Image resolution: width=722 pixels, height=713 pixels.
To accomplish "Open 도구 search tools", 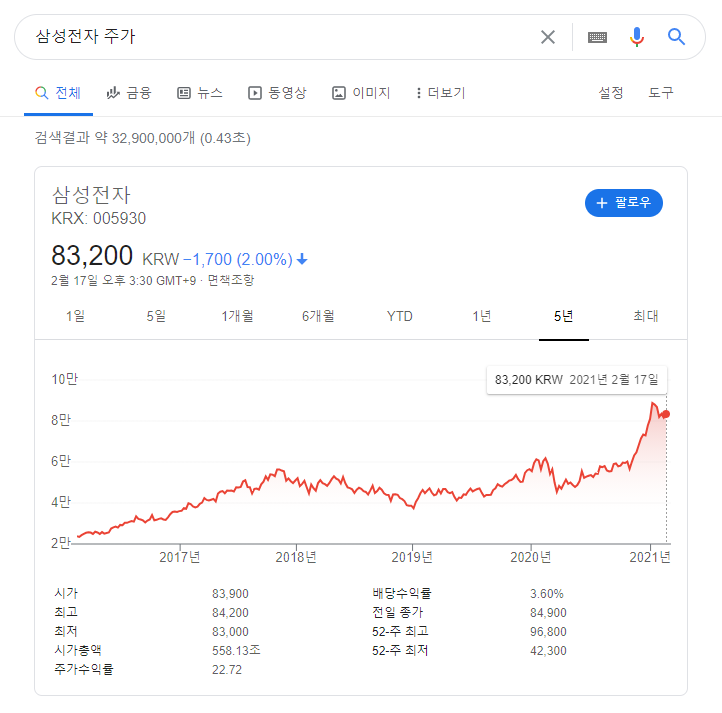I will pyautogui.click(x=661, y=93).
